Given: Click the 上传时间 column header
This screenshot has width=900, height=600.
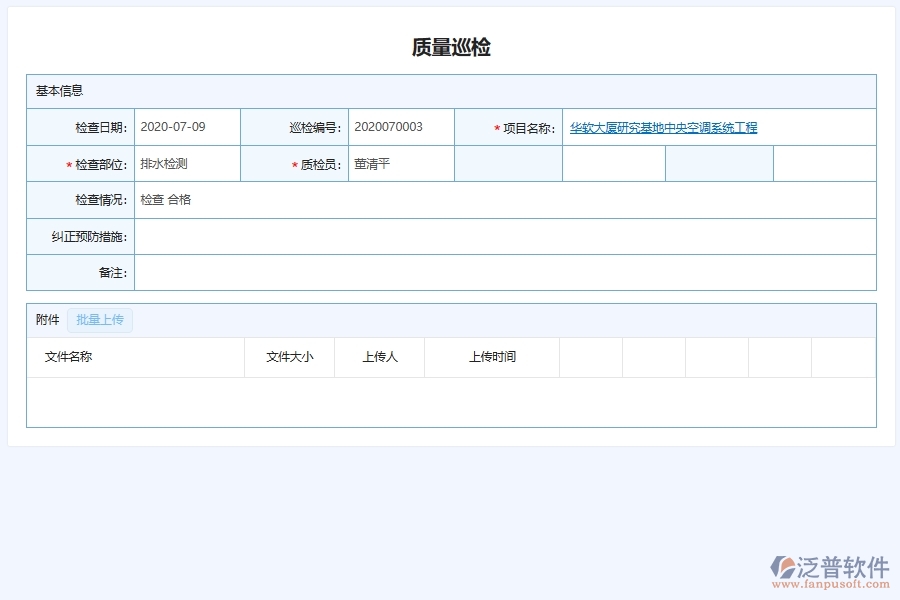Looking at the screenshot, I should click(492, 357).
